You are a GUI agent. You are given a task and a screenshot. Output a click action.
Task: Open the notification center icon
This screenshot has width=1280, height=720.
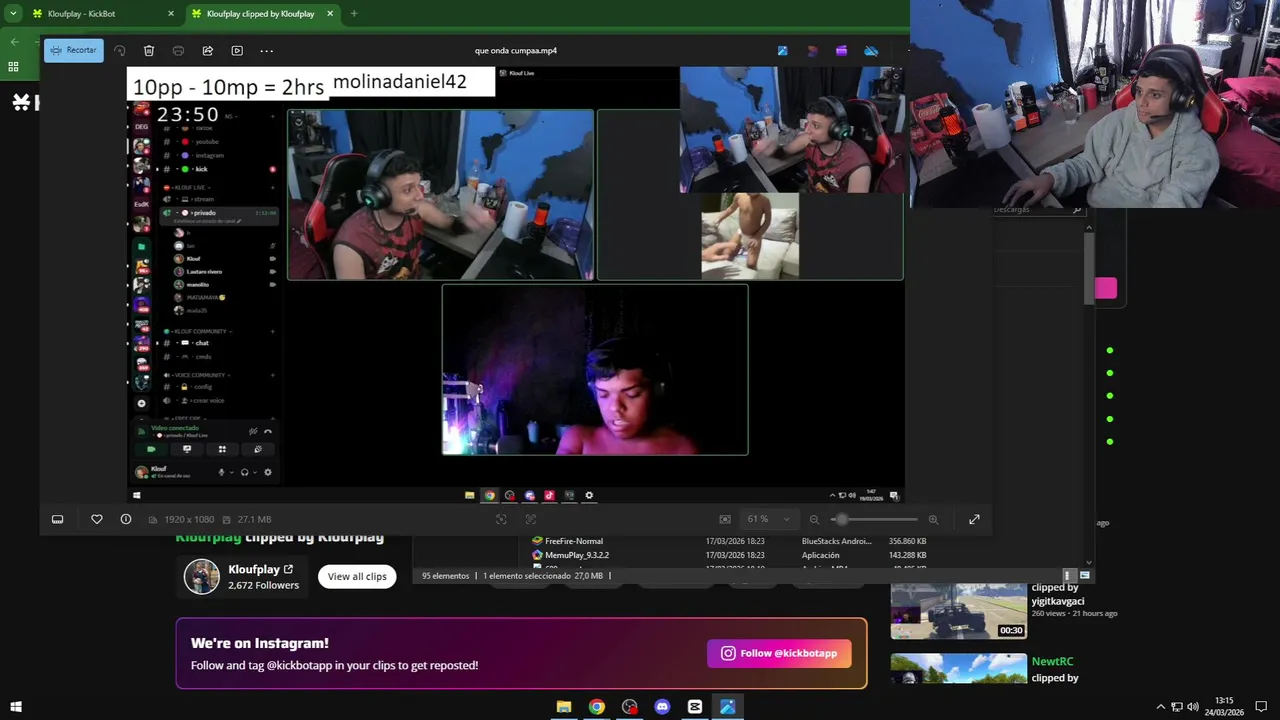click(1261, 707)
